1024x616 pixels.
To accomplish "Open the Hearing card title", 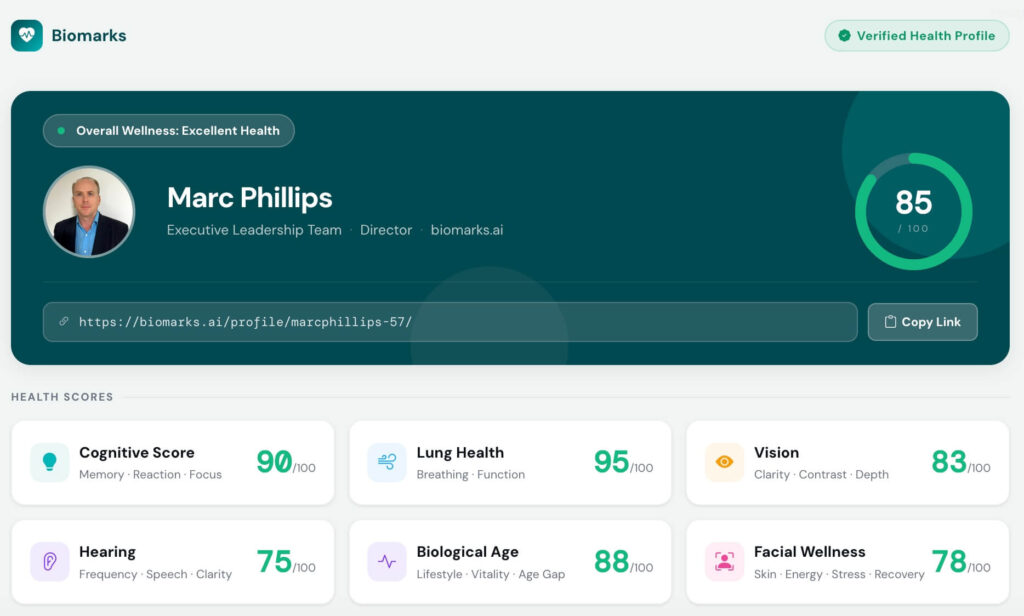I will [x=107, y=552].
